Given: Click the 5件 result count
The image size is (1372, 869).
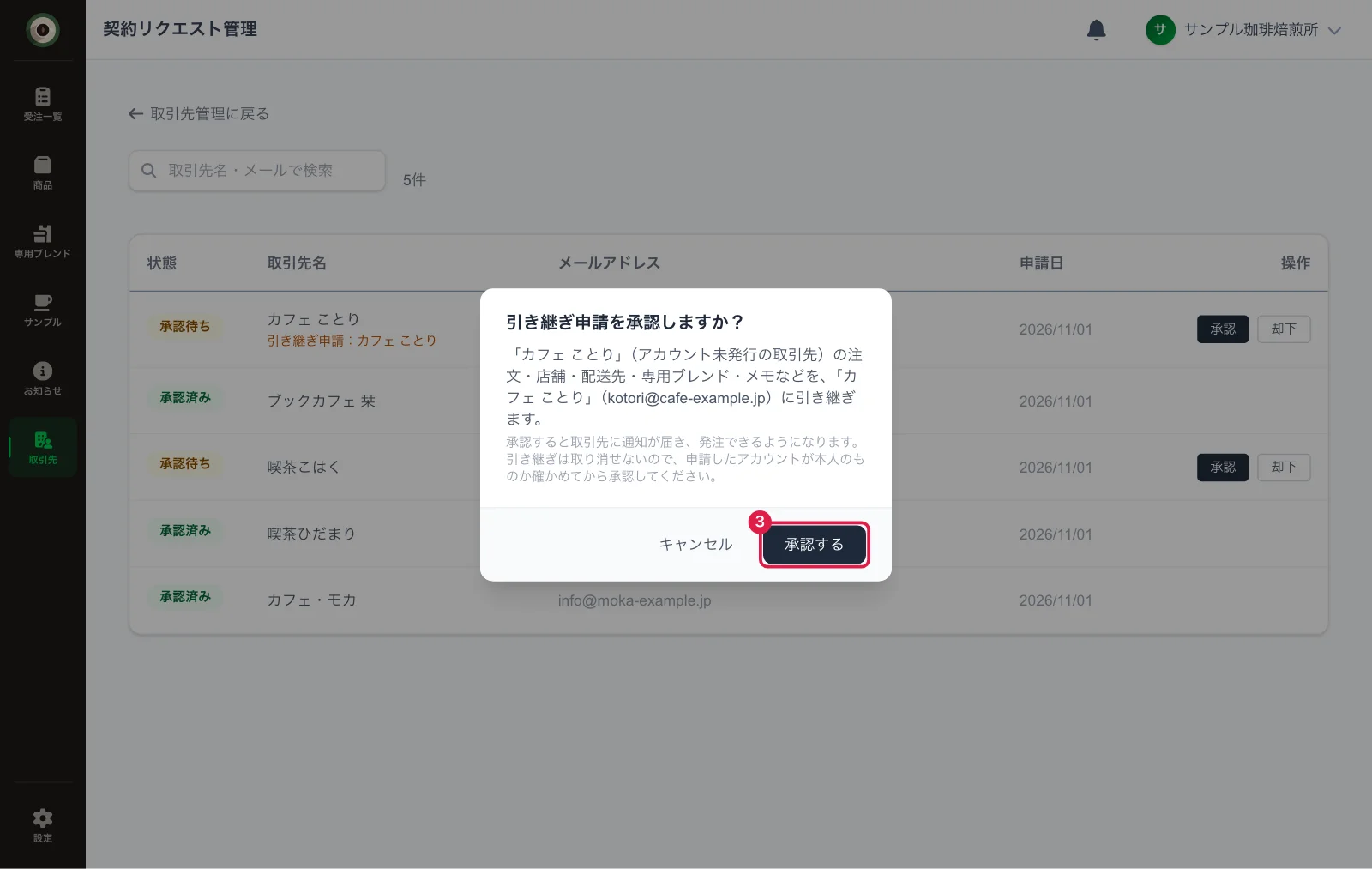Looking at the screenshot, I should tap(414, 180).
